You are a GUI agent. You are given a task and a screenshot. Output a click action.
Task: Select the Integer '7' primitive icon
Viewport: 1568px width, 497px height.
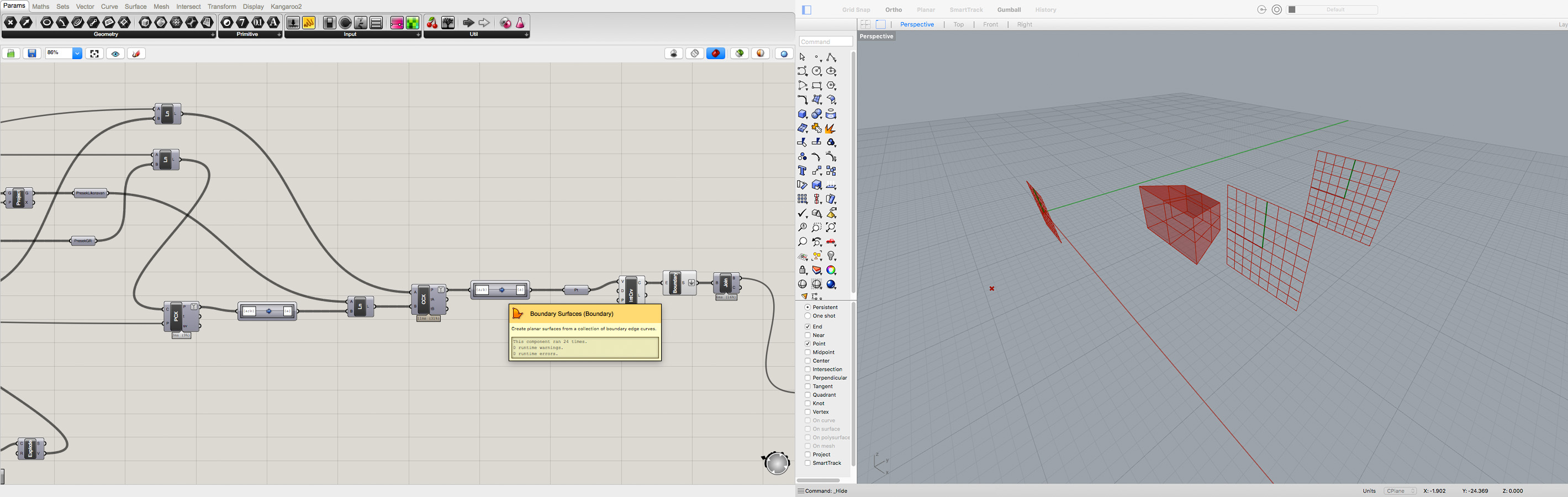[x=242, y=23]
